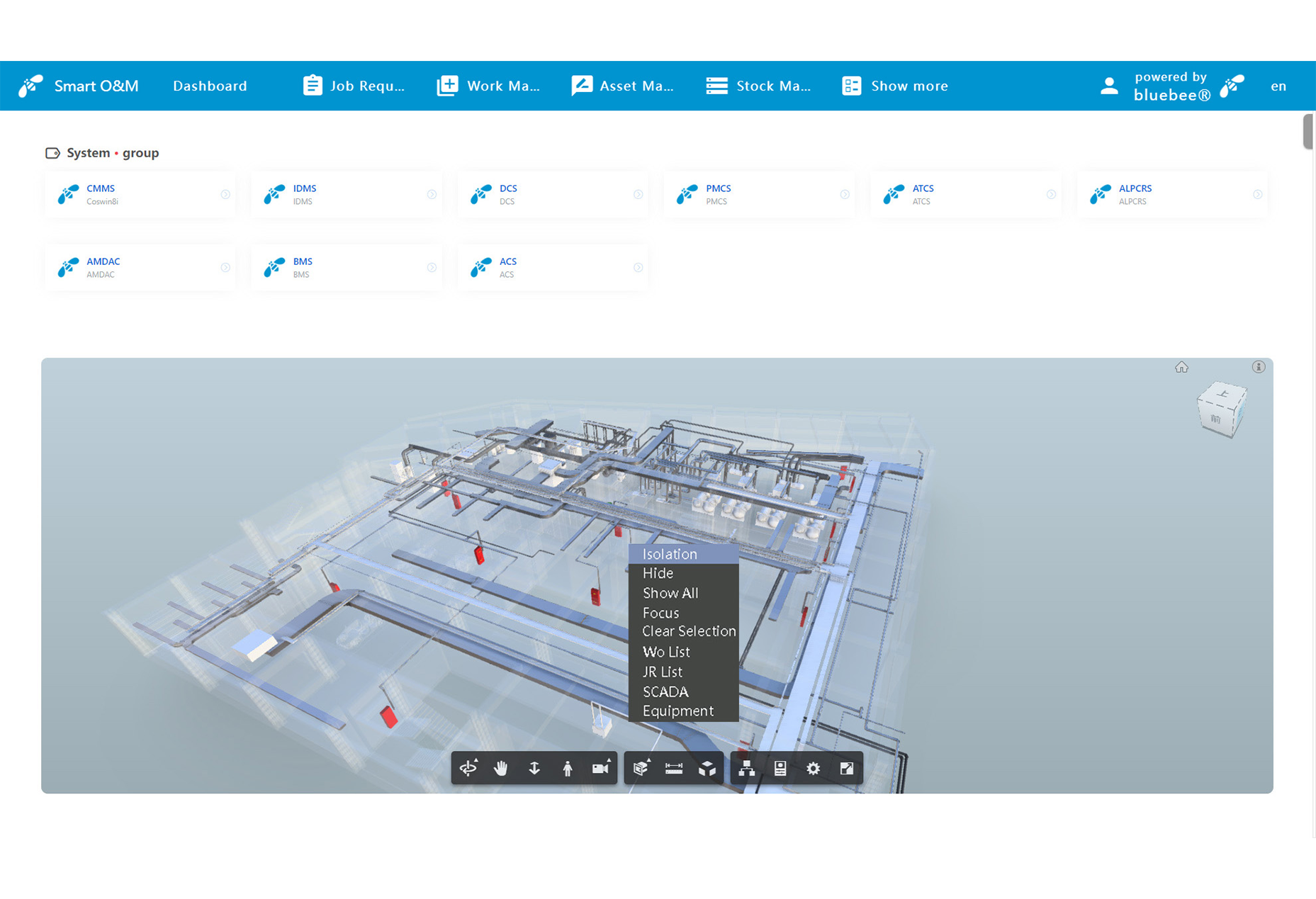Image resolution: width=1316 pixels, height=899 pixels.
Task: Click the Home view icon
Action: coord(1181,367)
